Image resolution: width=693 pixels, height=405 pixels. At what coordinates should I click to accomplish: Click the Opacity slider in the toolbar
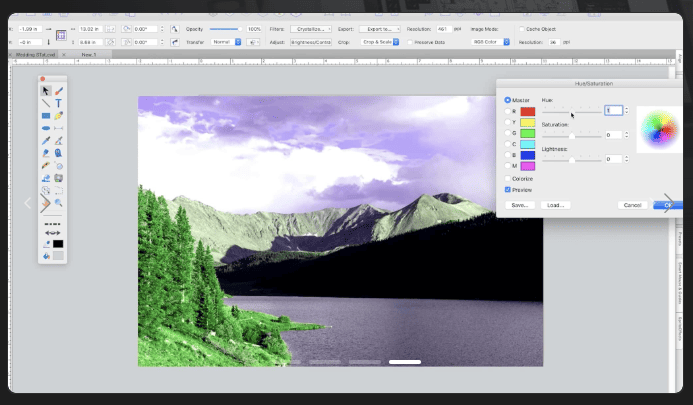226,29
